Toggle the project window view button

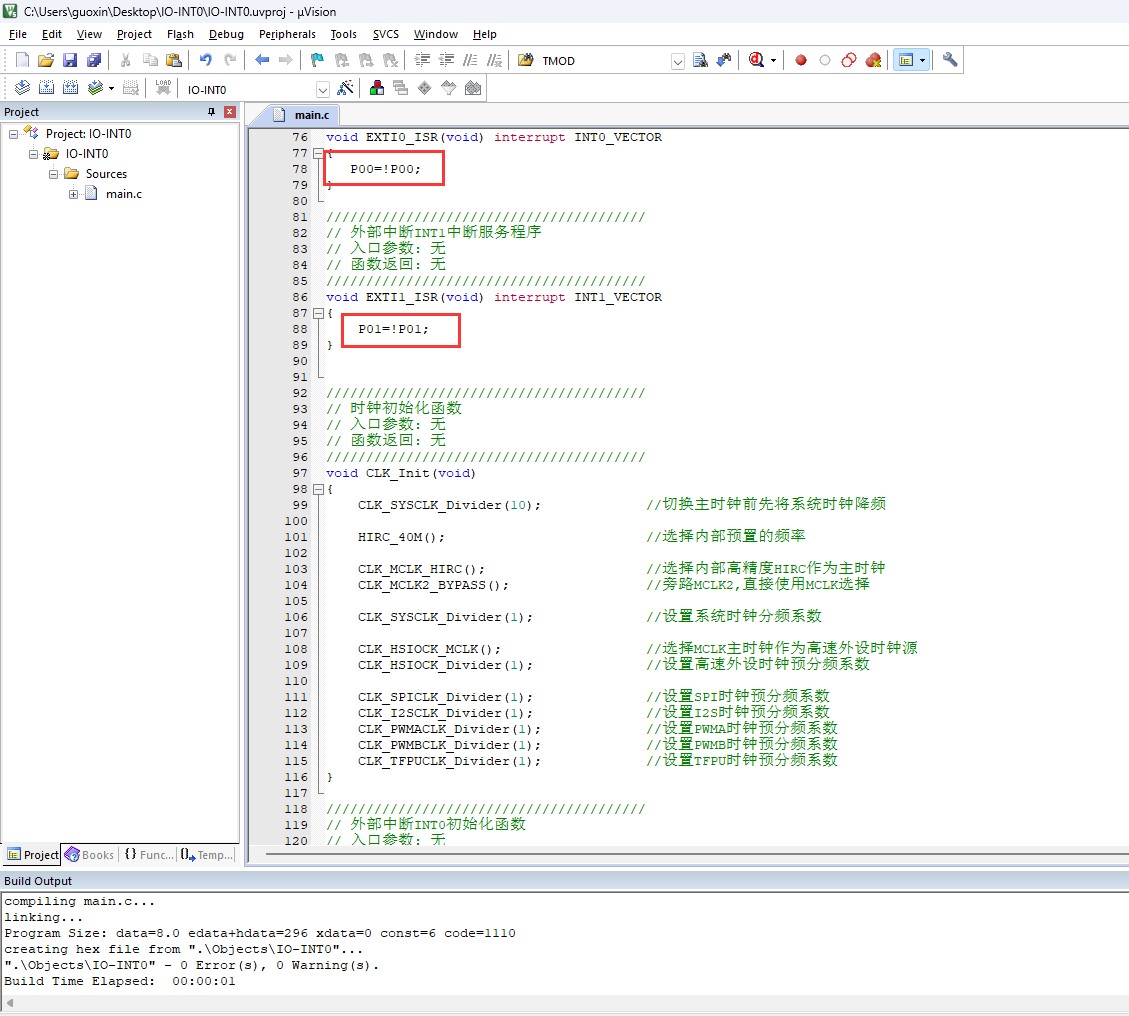[906, 60]
